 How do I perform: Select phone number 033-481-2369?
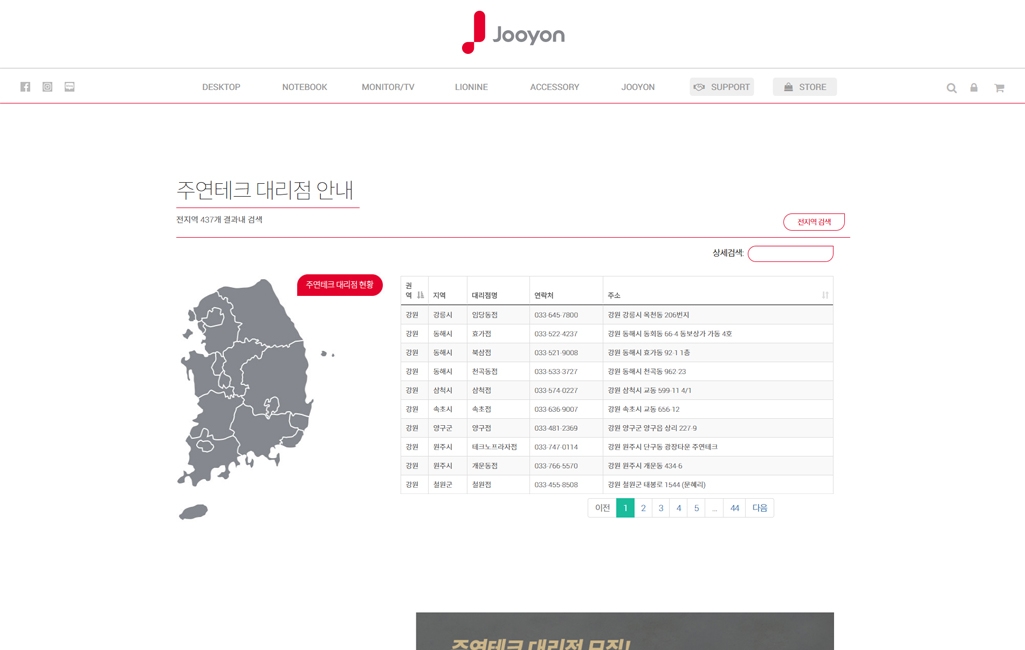(x=556, y=428)
